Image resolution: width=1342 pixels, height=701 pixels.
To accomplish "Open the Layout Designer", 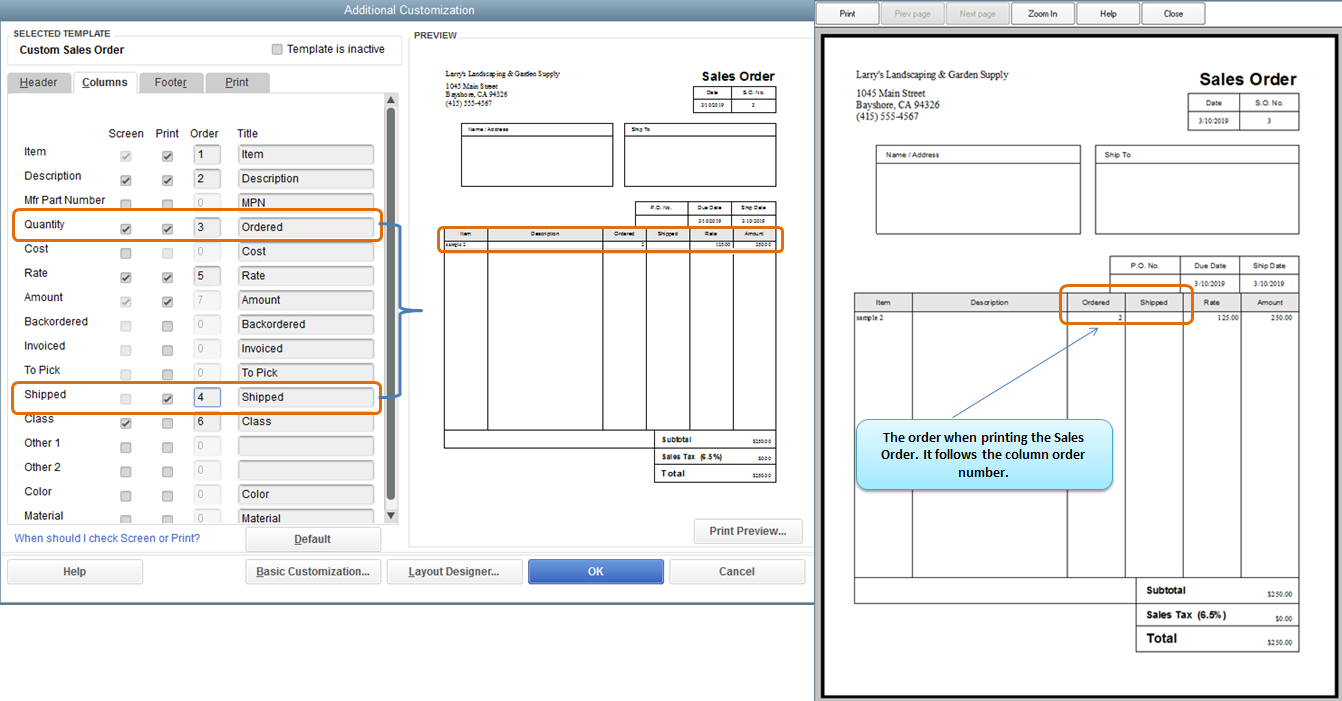I will tap(454, 571).
